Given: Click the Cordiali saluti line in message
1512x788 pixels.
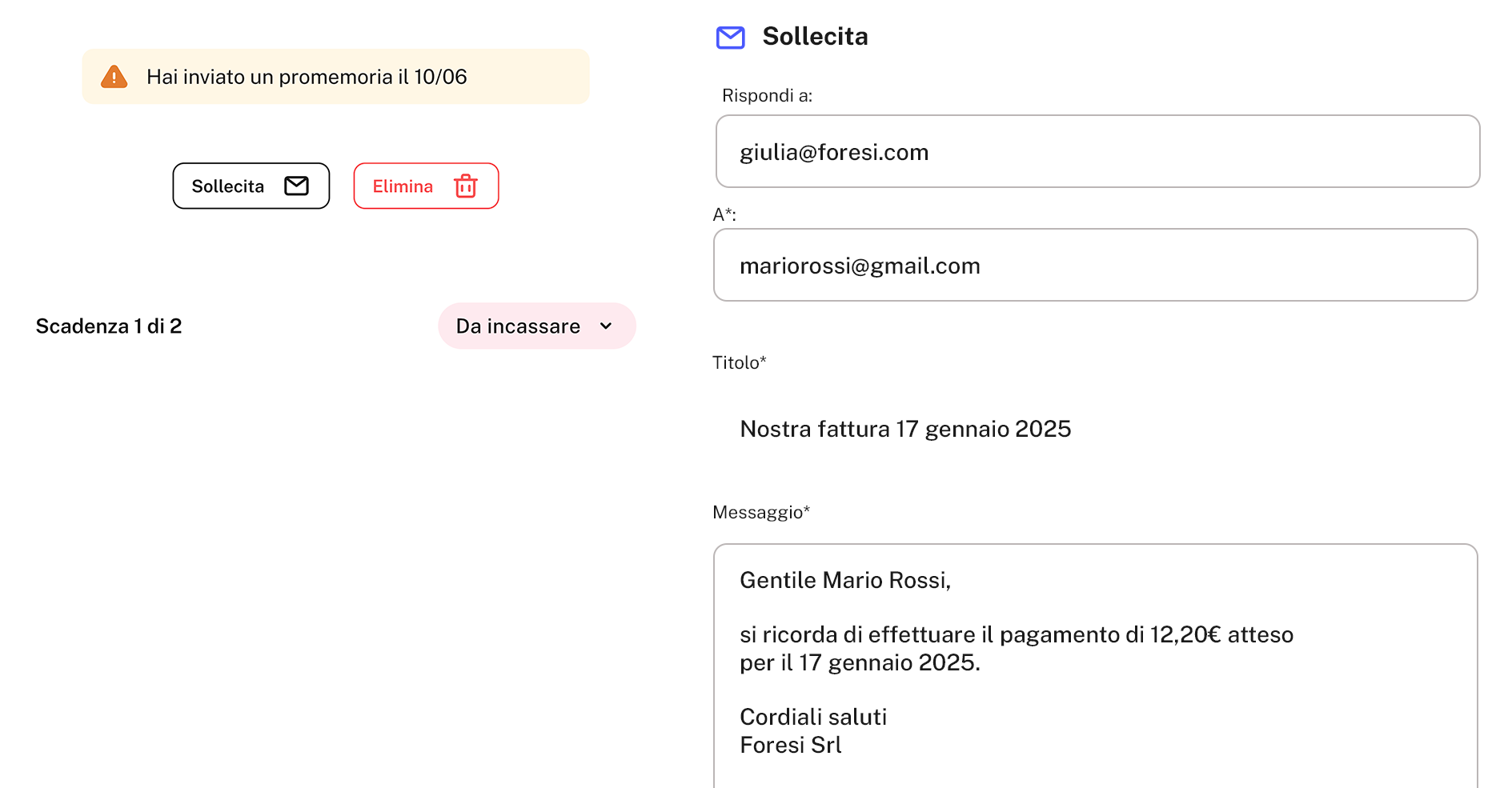Looking at the screenshot, I should pos(813,717).
